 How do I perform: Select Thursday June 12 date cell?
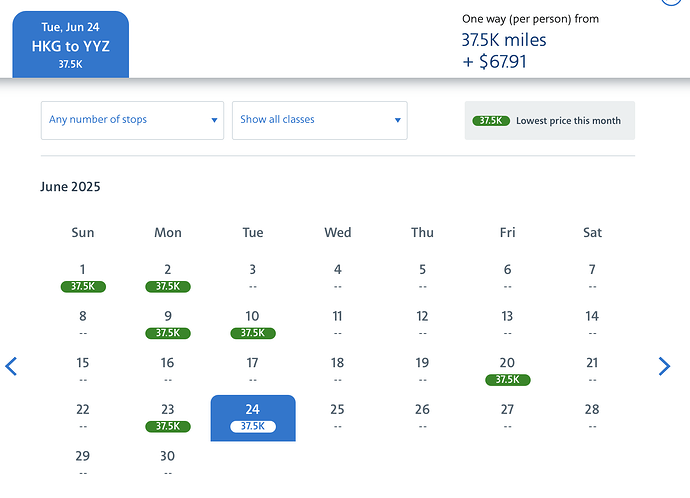(x=422, y=324)
